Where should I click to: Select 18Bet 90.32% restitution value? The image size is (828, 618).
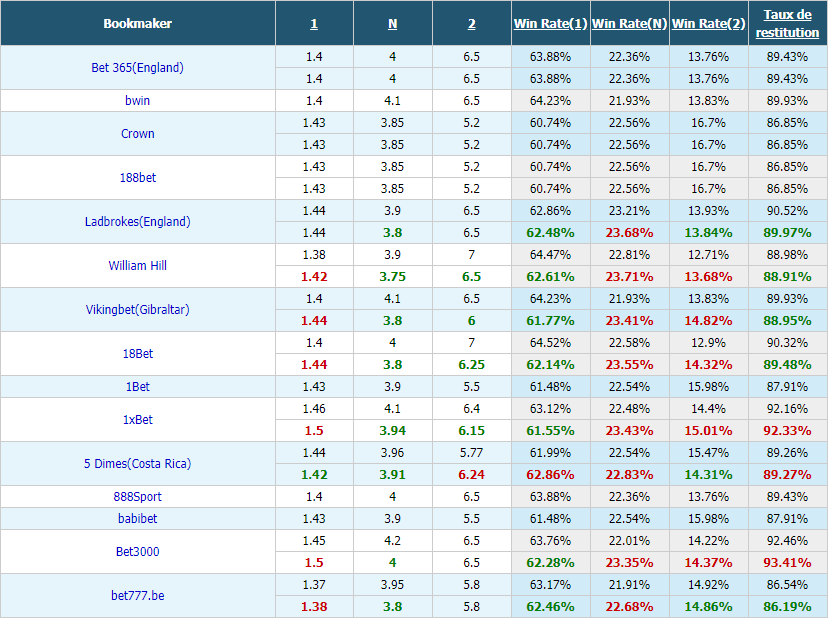[787, 343]
